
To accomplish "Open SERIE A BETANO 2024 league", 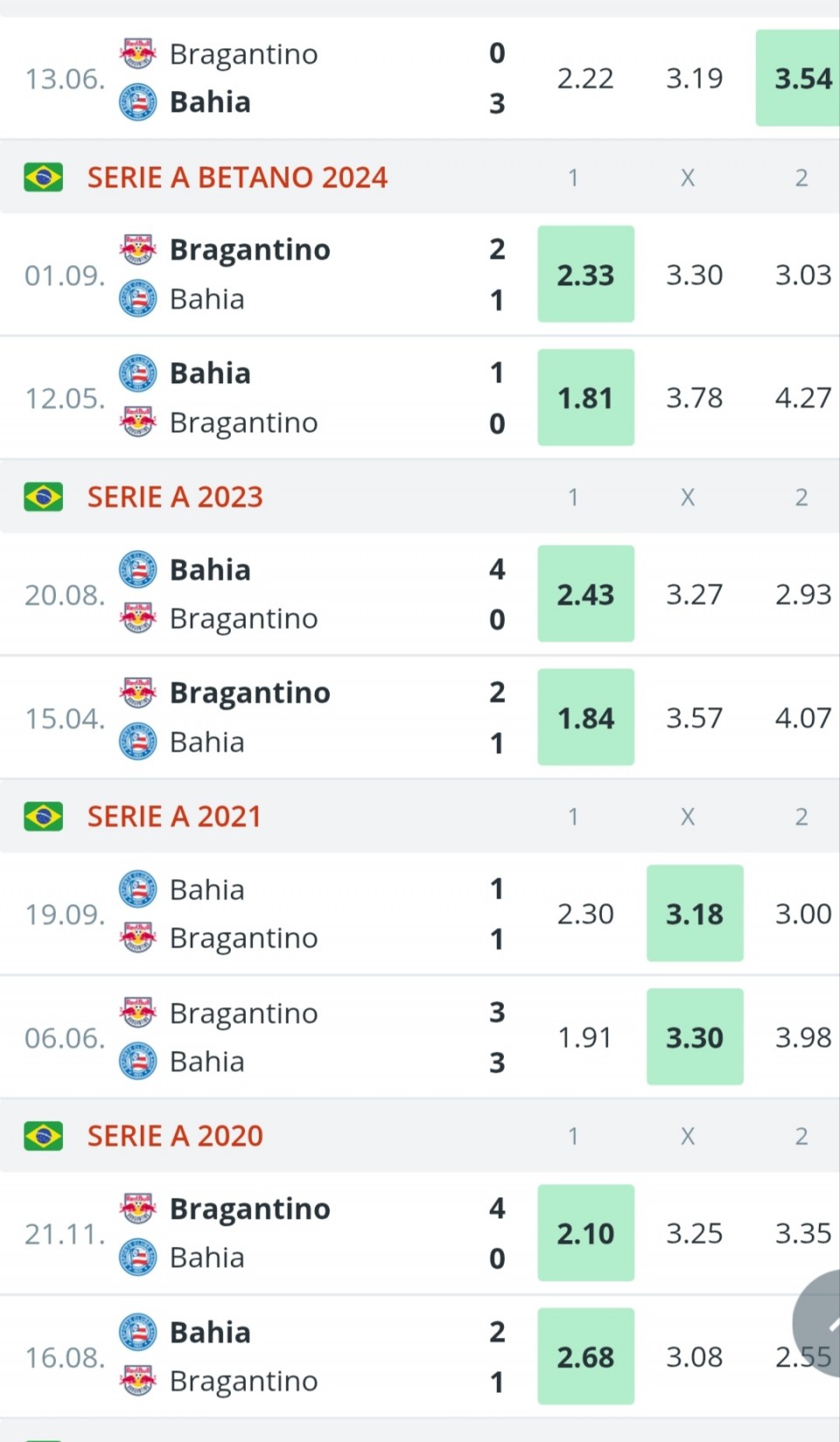I will 237,178.
